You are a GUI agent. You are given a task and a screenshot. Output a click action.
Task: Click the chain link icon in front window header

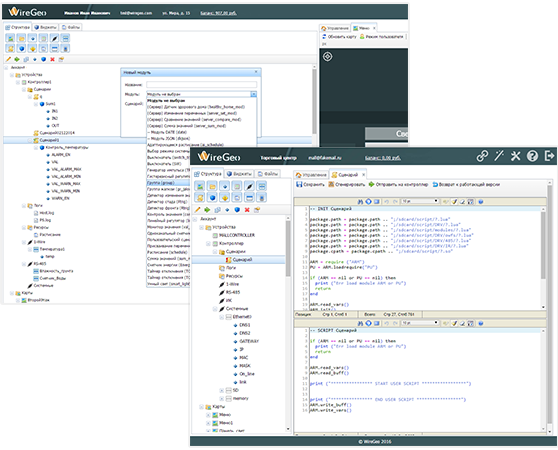[482, 156]
